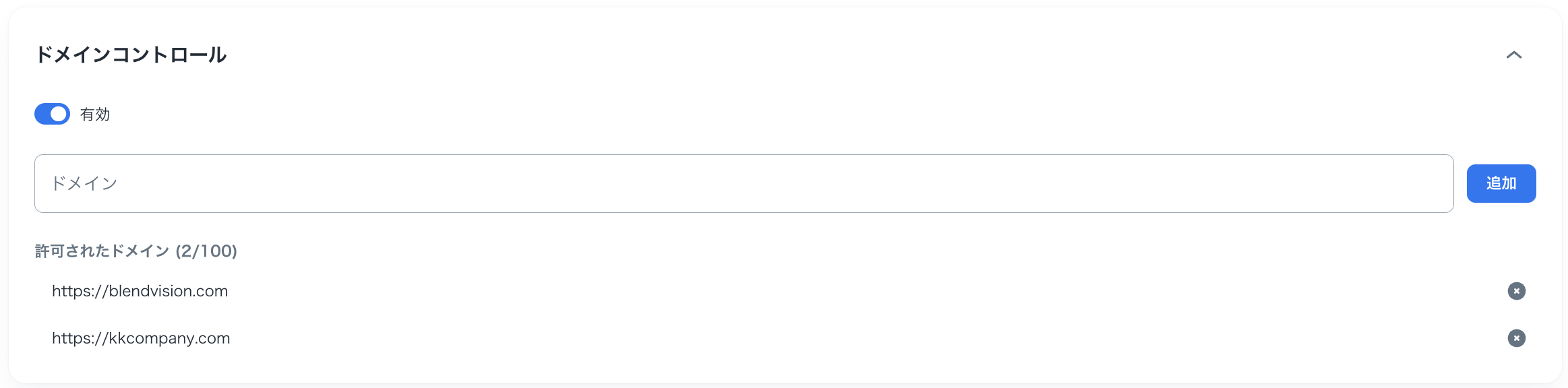The image size is (1568, 388).
Task: Add a domain with the 追加 button
Action: [1501, 183]
